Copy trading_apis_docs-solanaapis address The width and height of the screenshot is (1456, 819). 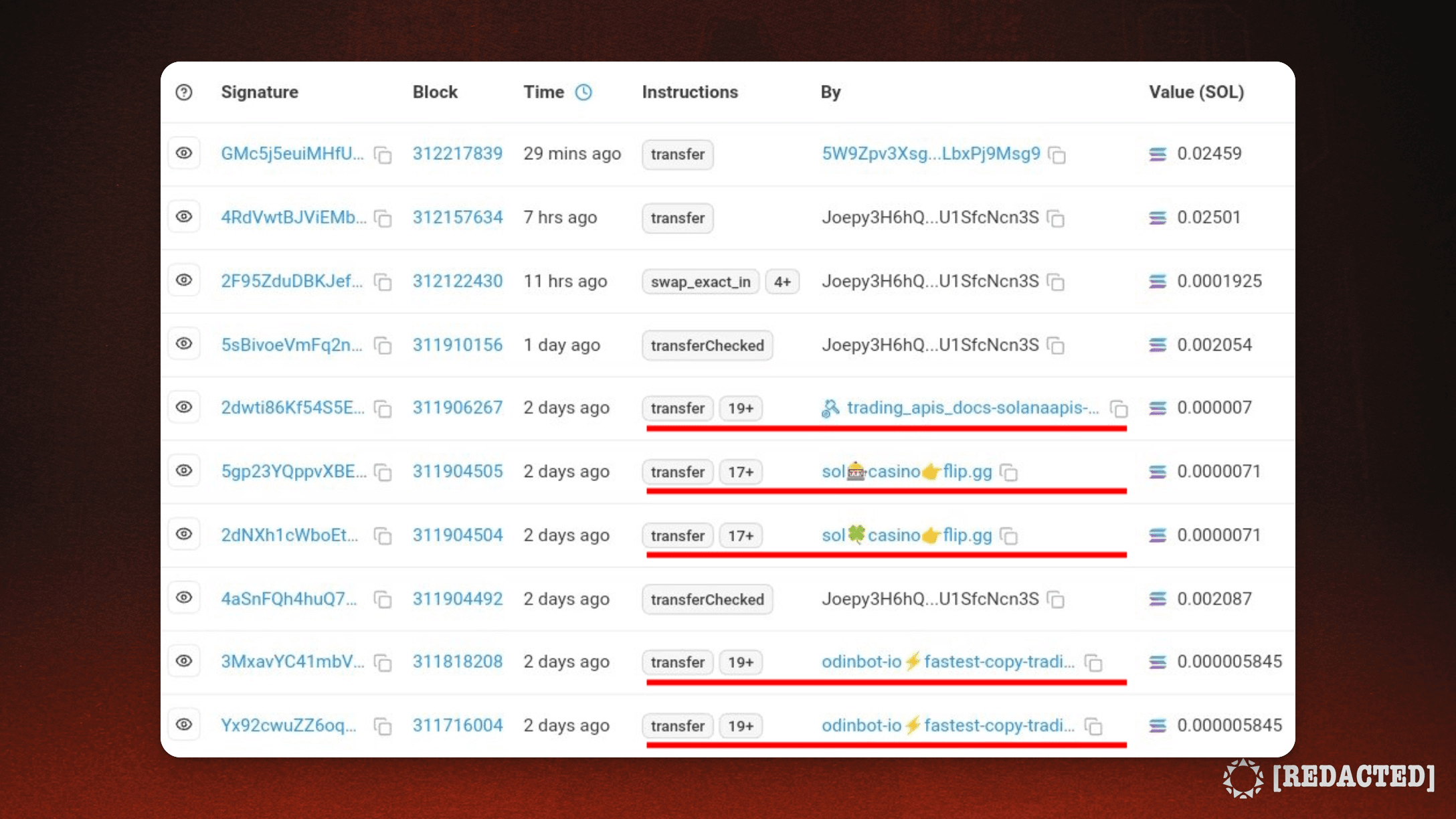[x=1119, y=409]
